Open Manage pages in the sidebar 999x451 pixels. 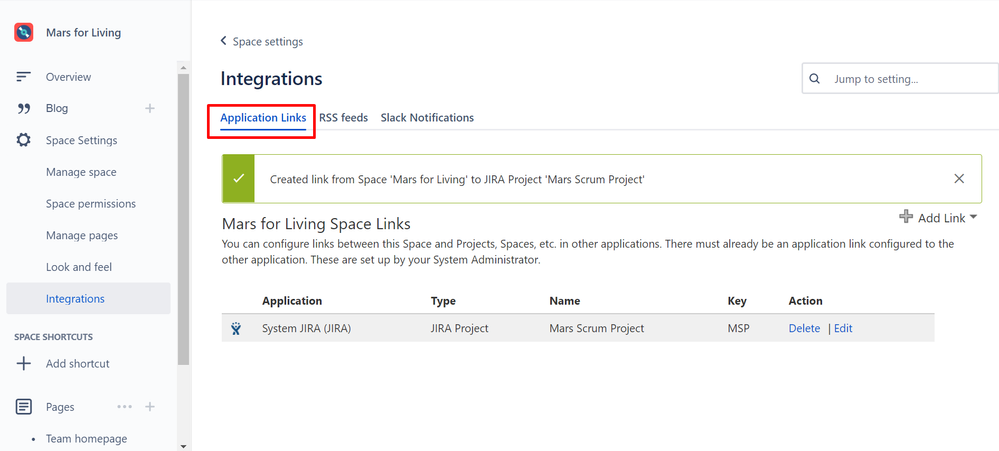tap(82, 236)
